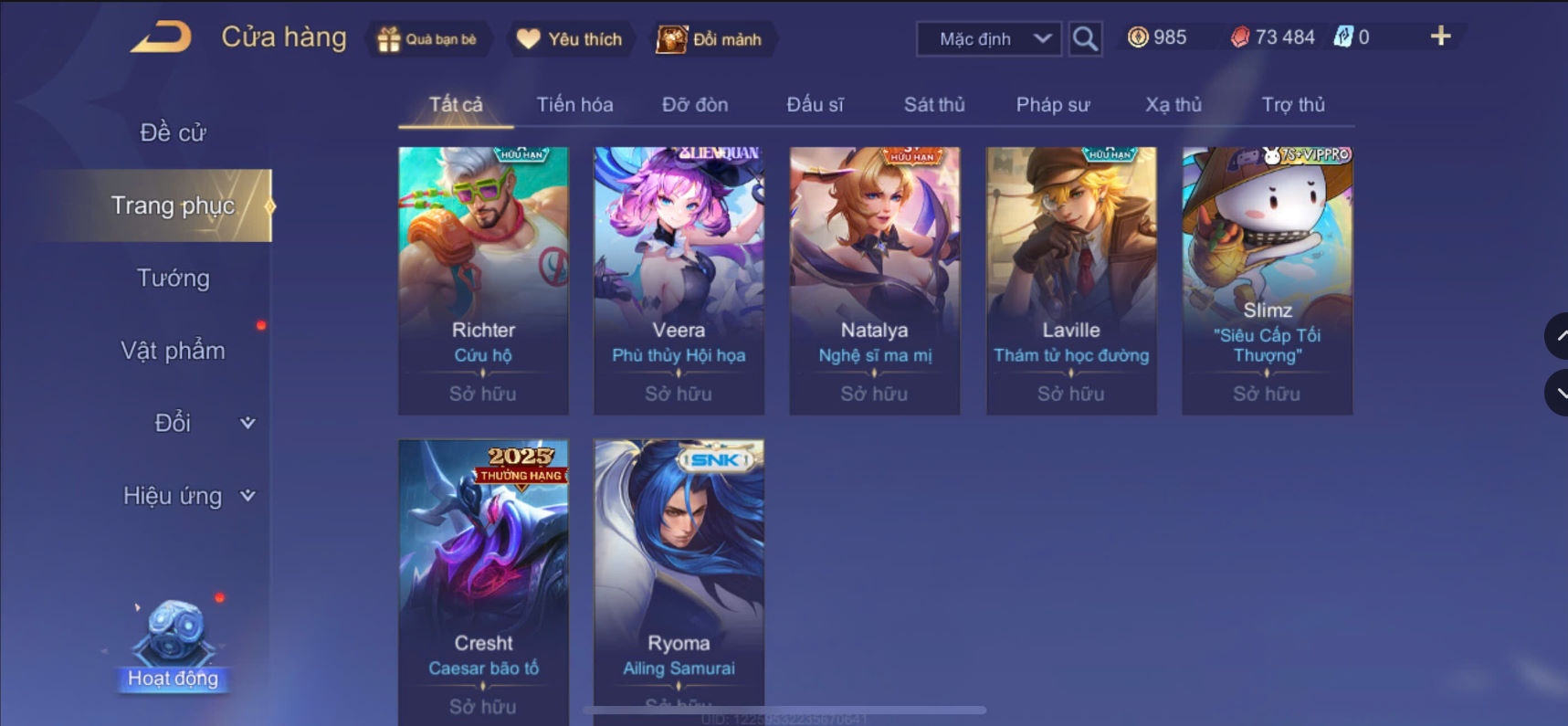This screenshot has height=726, width=1568.
Task: Select the Veera Phù thủy Hội họa skin card
Action: [x=679, y=280]
